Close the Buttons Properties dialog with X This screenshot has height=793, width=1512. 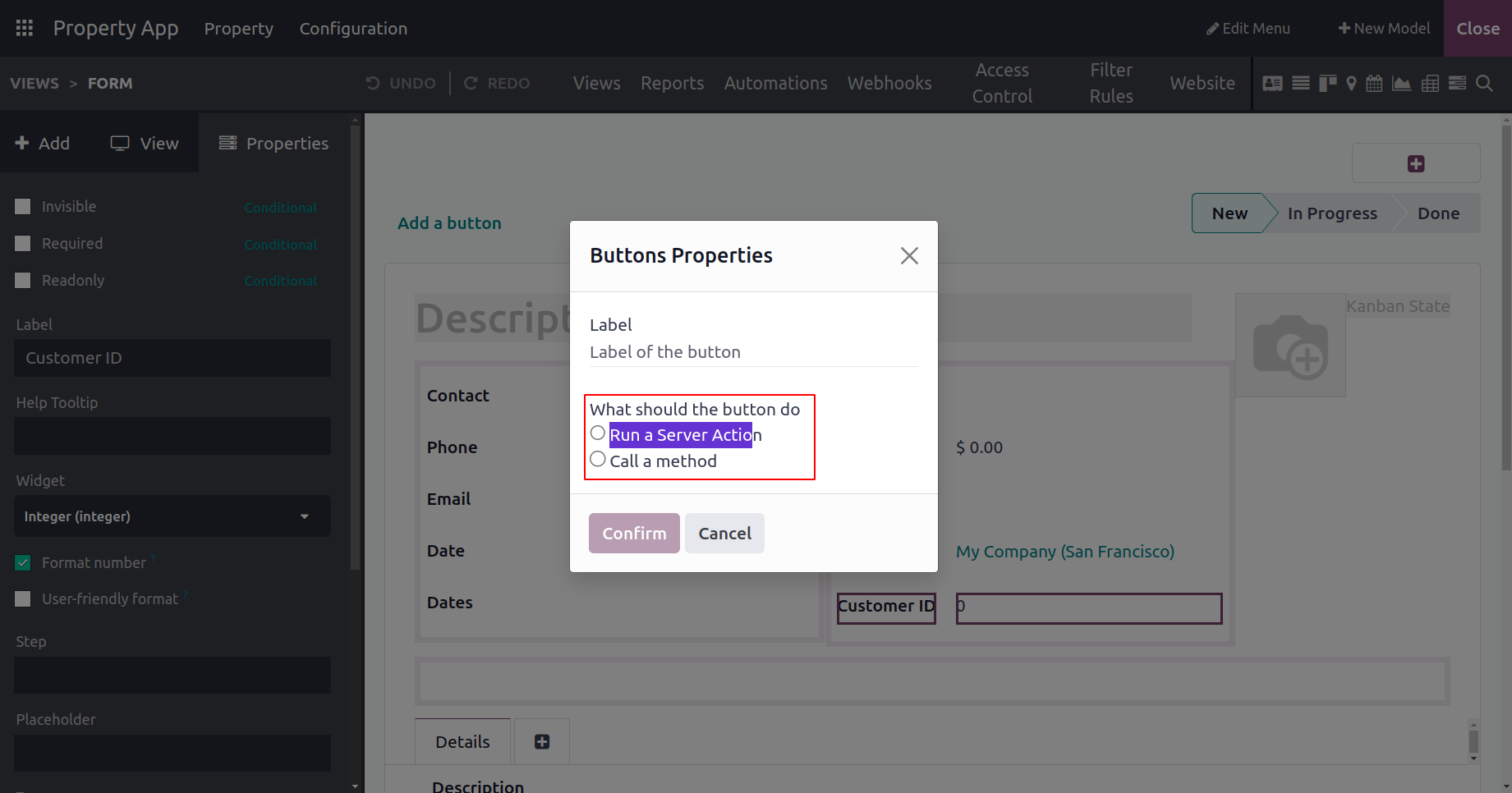[x=909, y=255]
